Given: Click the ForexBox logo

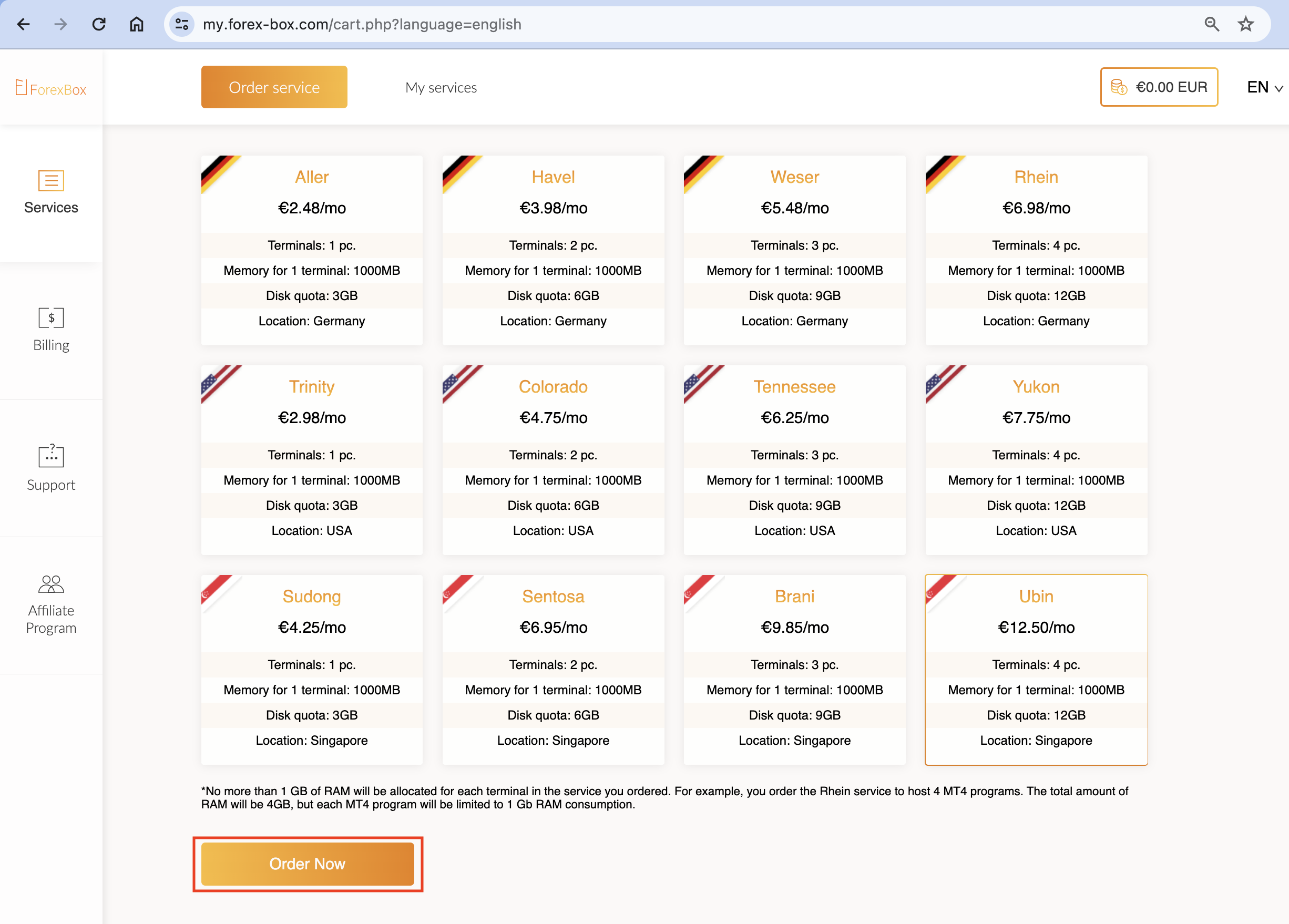Looking at the screenshot, I should pyautogui.click(x=51, y=88).
